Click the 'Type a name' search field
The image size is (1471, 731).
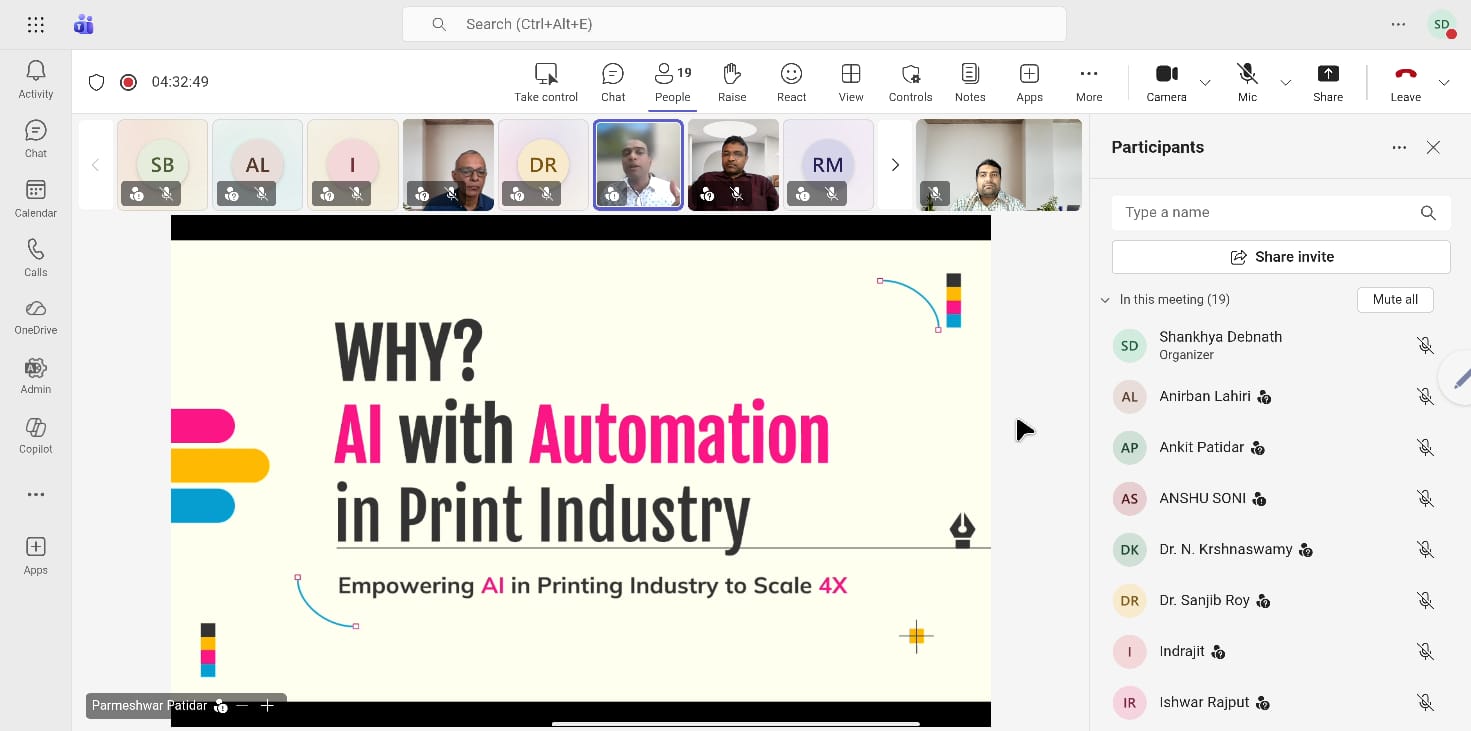click(1265, 213)
